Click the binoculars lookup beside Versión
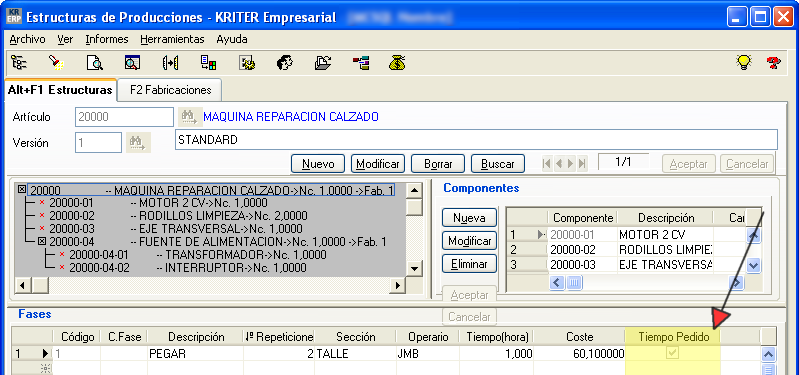Image resolution: width=799 pixels, height=375 pixels. [138, 143]
